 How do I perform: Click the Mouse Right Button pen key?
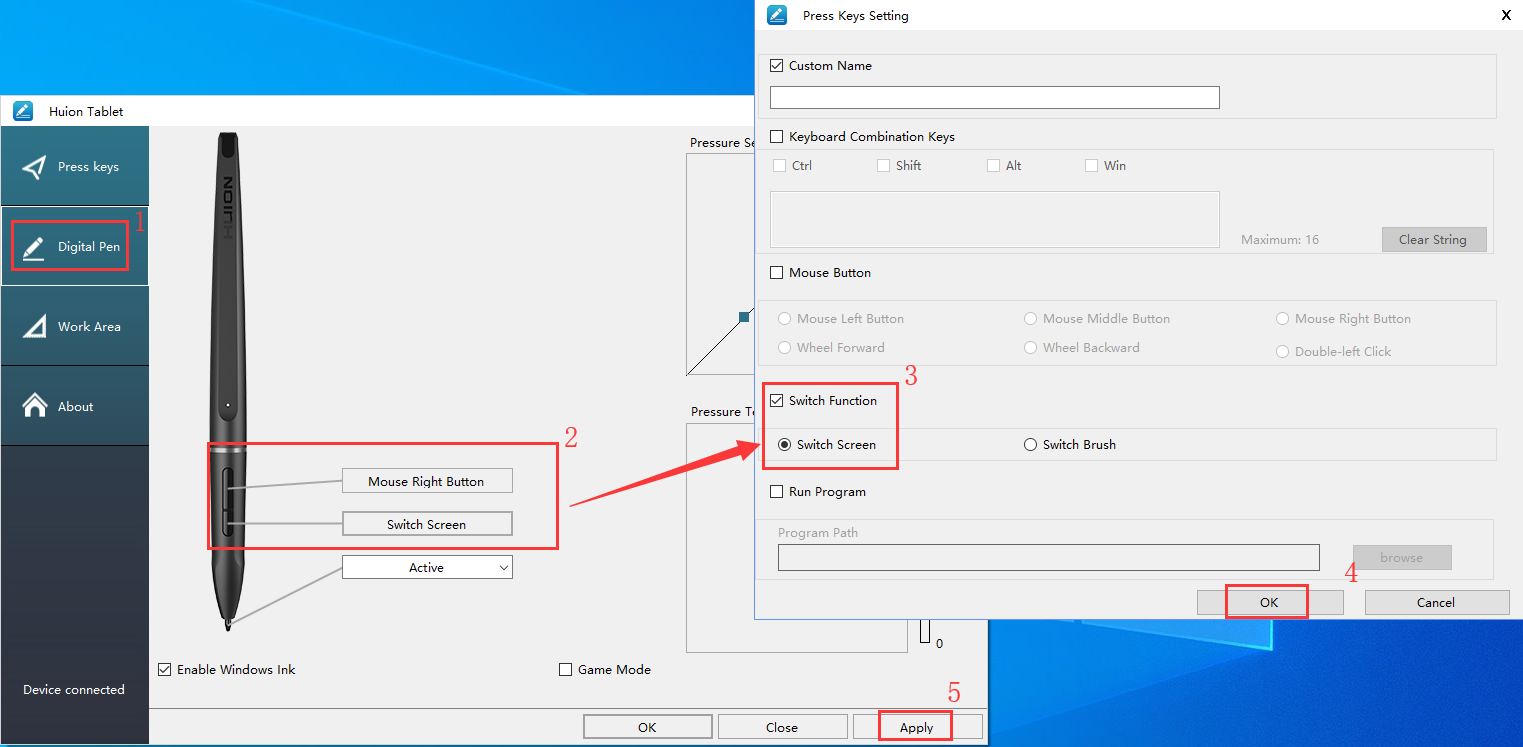tap(427, 481)
